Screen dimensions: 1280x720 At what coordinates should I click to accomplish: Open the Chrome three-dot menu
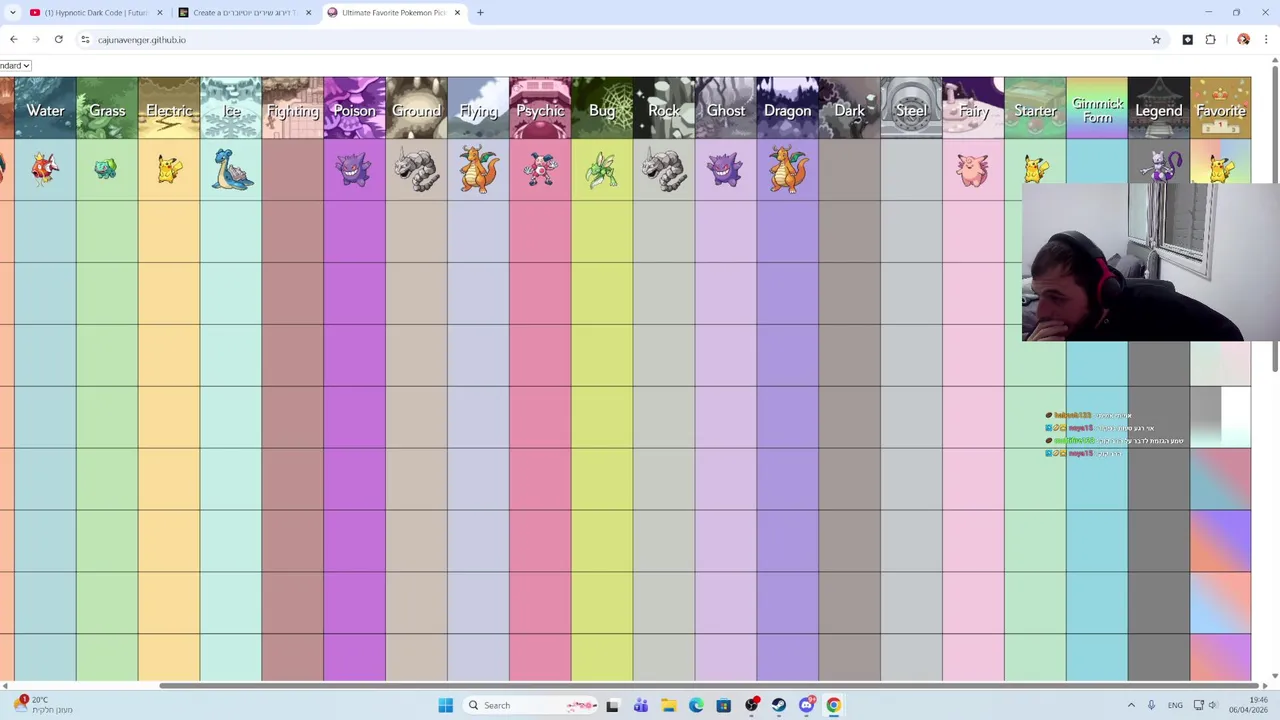point(1266,40)
